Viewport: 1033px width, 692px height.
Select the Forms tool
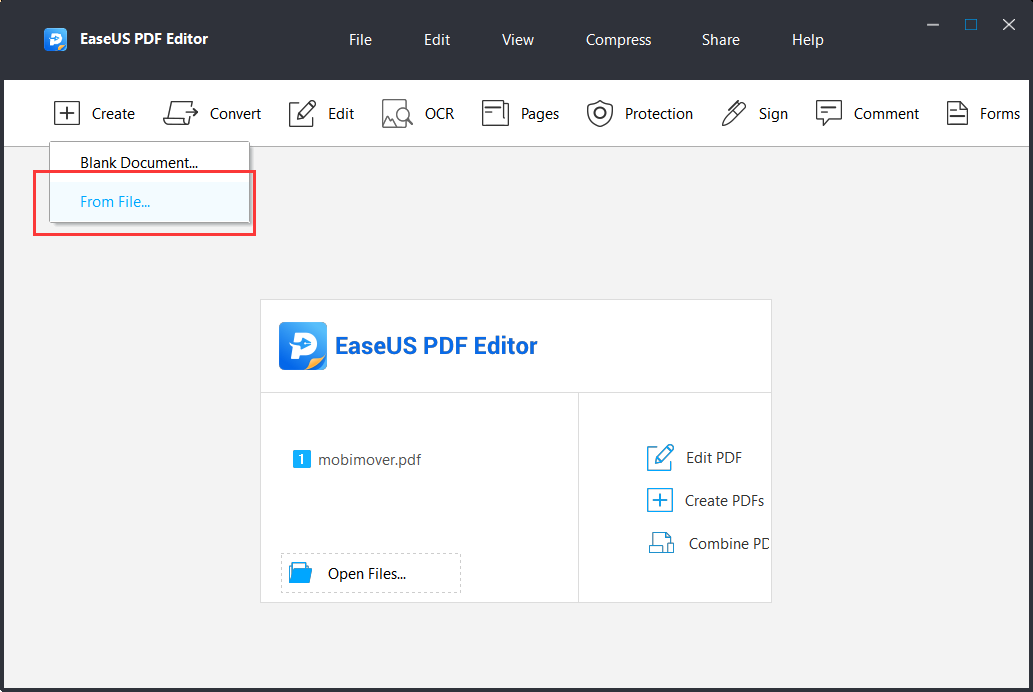point(983,113)
